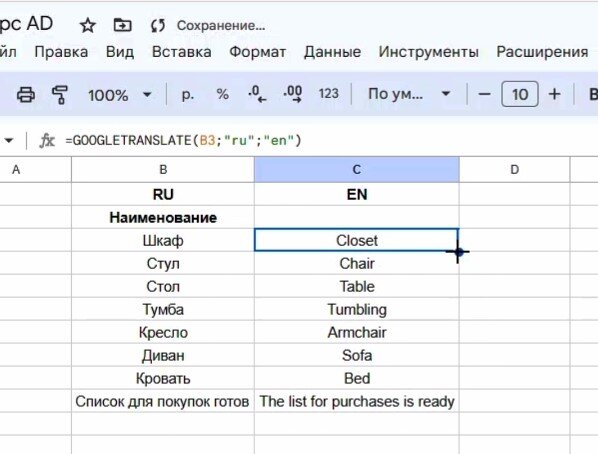Screen dimensions: 598x454
Task: Open the zoom 100% dropdown
Action: tap(119, 95)
